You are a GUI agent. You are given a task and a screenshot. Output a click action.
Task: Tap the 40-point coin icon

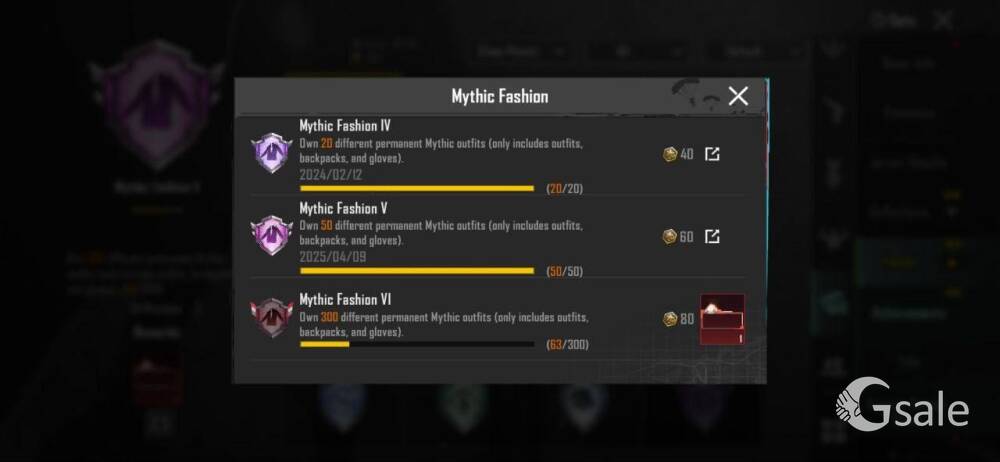click(670, 154)
